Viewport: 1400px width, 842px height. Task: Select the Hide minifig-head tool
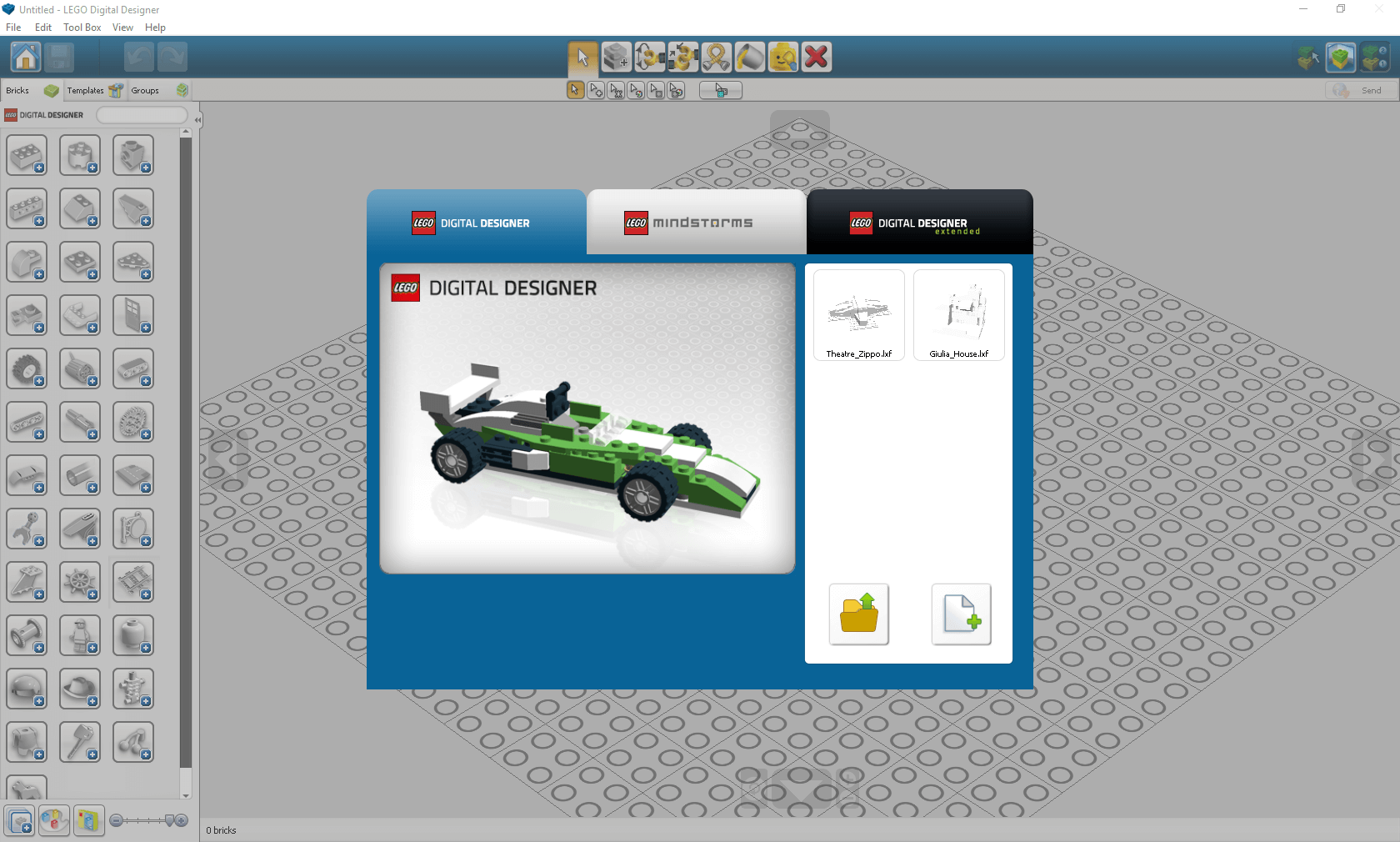(x=782, y=57)
